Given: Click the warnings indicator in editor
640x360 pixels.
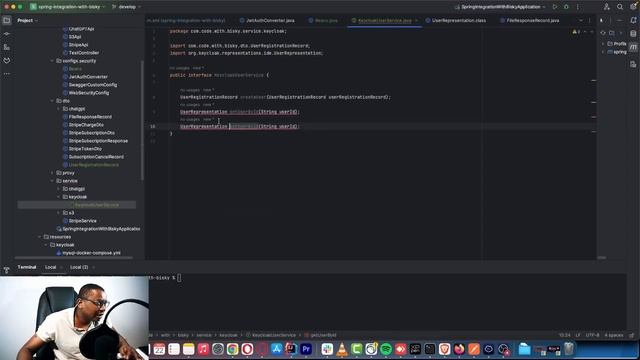Looking at the screenshot, I should click(x=576, y=32).
